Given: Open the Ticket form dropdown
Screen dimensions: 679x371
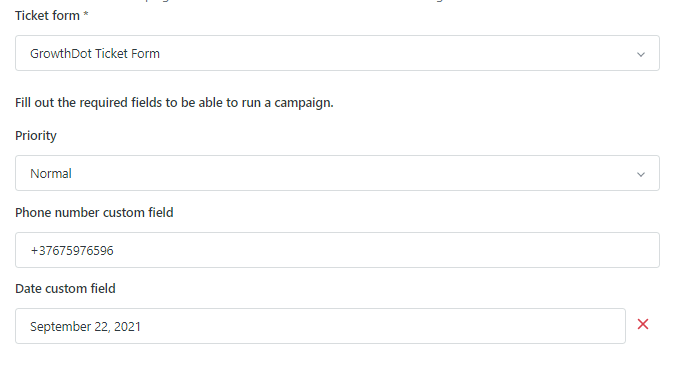Looking at the screenshot, I should [337, 53].
